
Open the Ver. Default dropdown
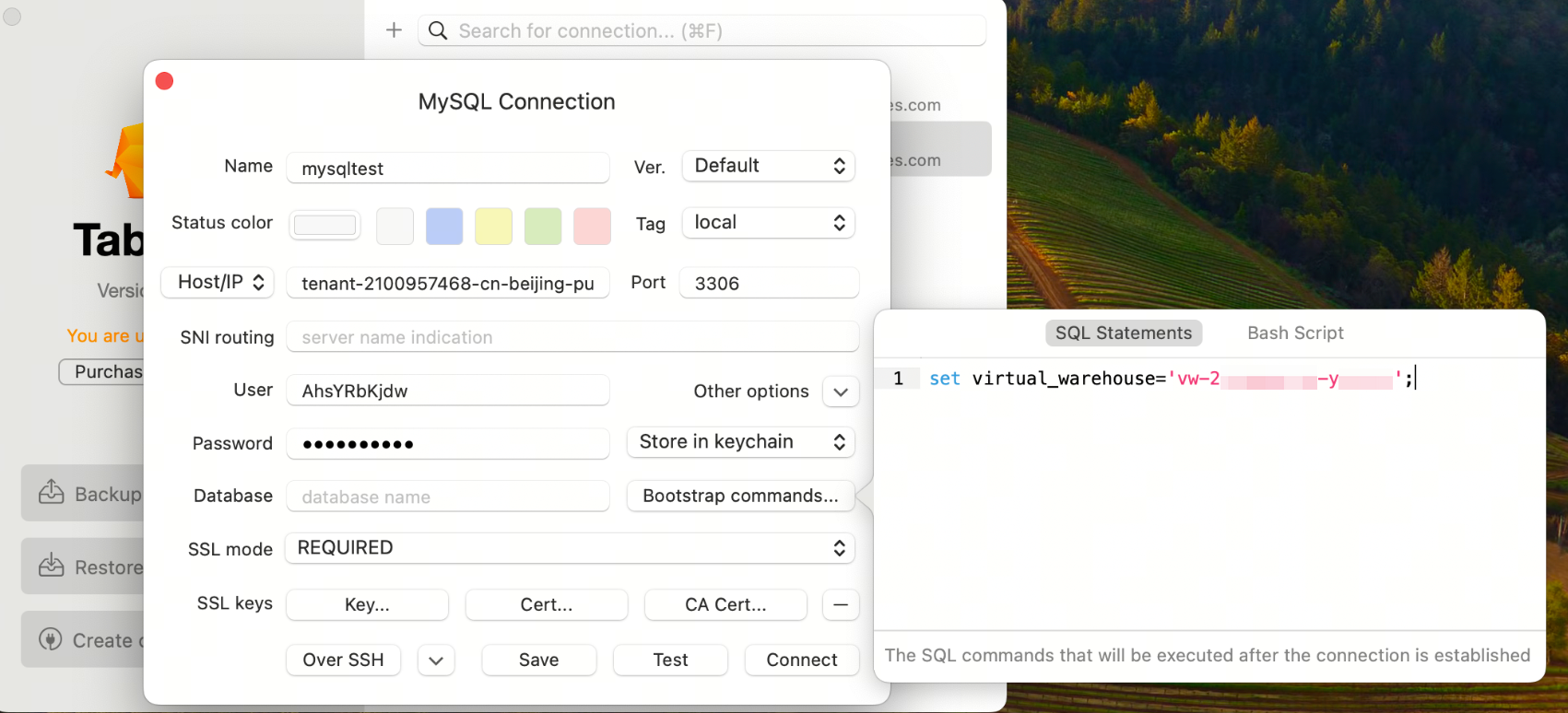769,166
